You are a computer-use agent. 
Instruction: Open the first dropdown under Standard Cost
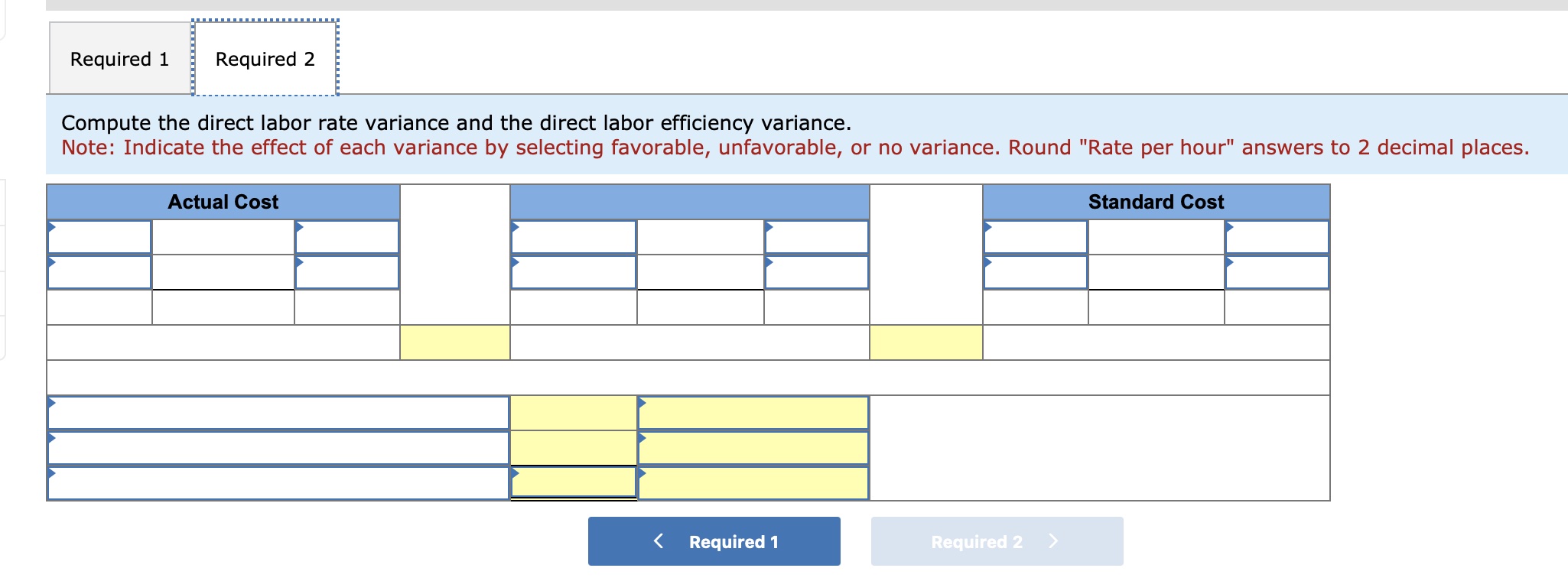coord(1035,237)
